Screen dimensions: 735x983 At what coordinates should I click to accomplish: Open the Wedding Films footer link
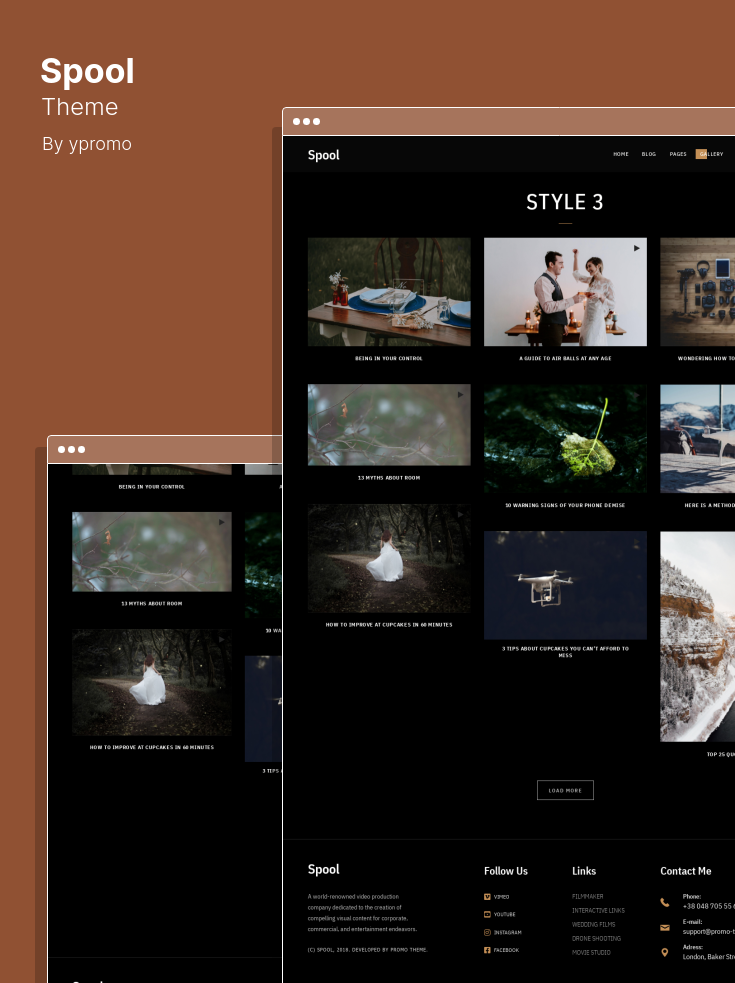(x=593, y=925)
